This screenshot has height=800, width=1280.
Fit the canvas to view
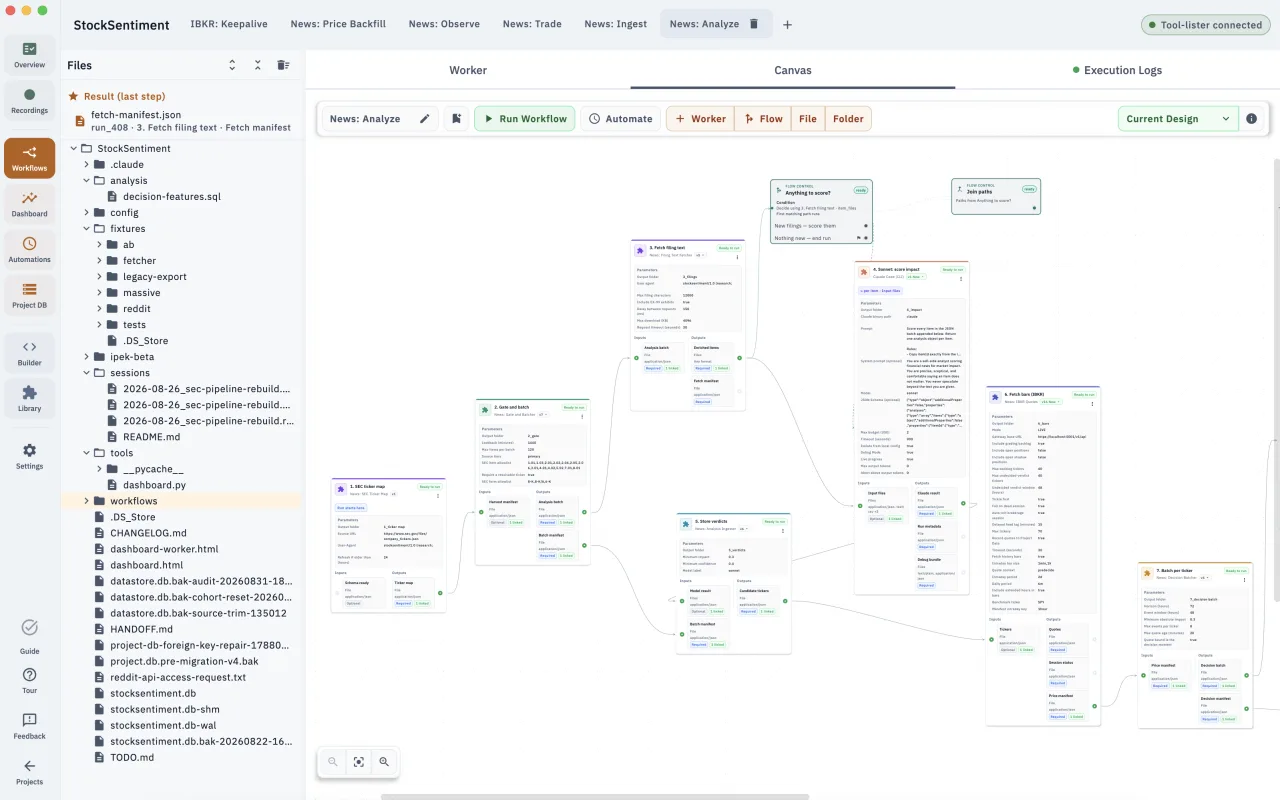pos(359,762)
